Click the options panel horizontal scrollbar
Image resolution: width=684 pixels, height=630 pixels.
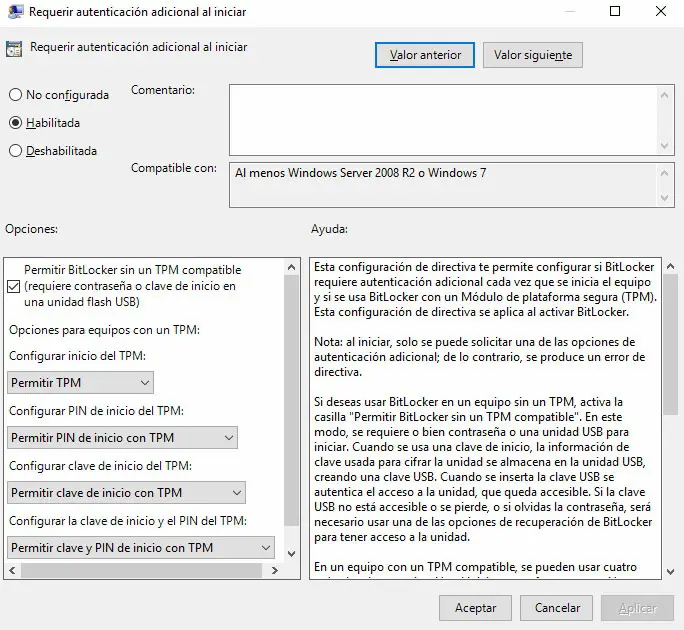pyautogui.click(x=141, y=570)
